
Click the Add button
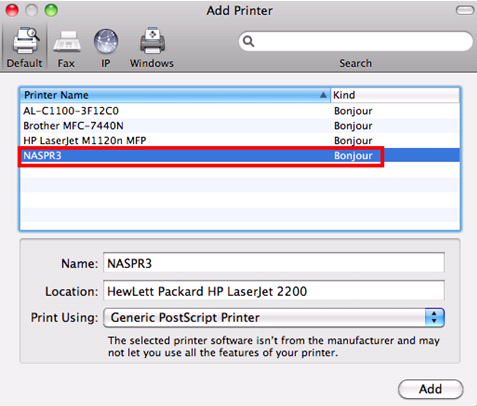430,389
